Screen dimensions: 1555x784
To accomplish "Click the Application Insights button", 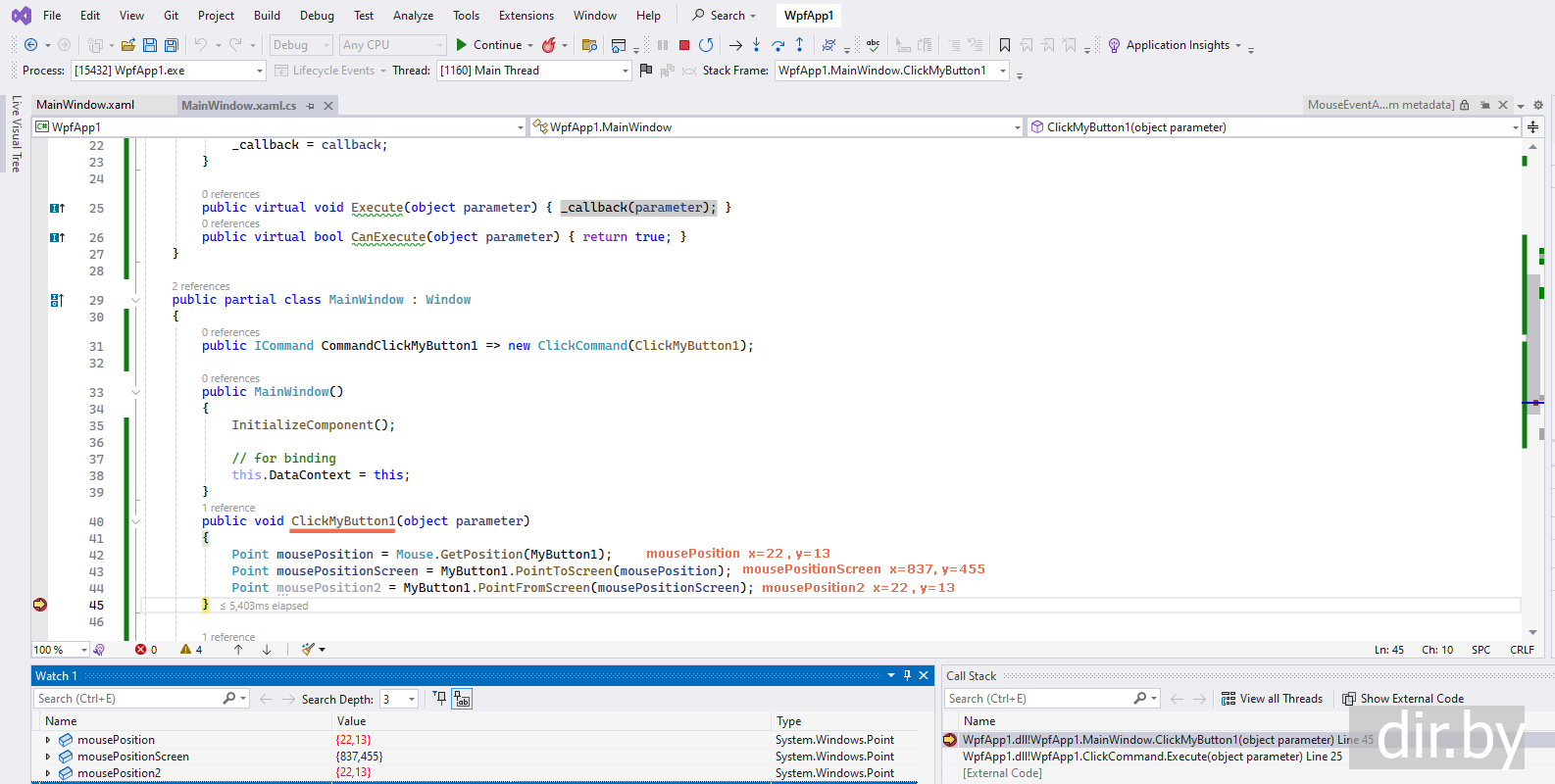I will (x=1177, y=45).
